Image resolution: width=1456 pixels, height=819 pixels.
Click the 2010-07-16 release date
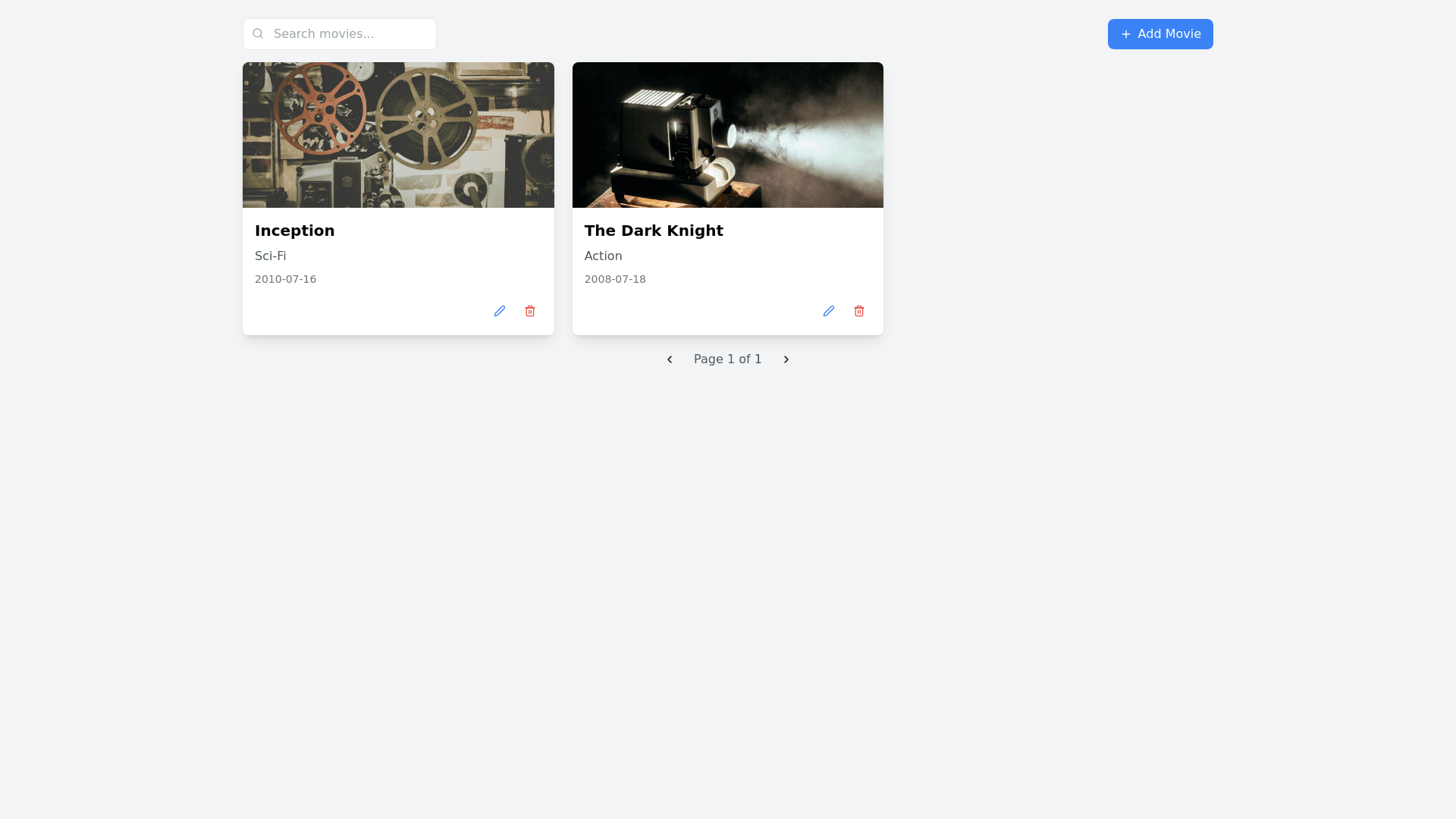coord(285,279)
